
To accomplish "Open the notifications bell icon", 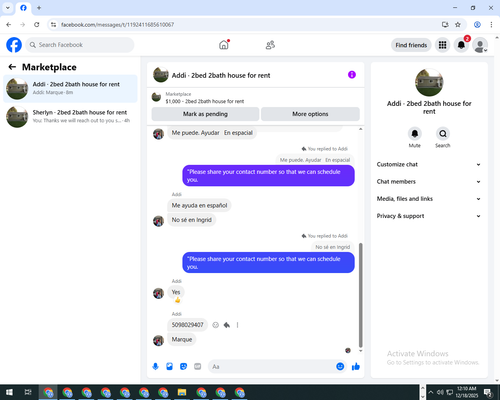I will (x=461, y=45).
